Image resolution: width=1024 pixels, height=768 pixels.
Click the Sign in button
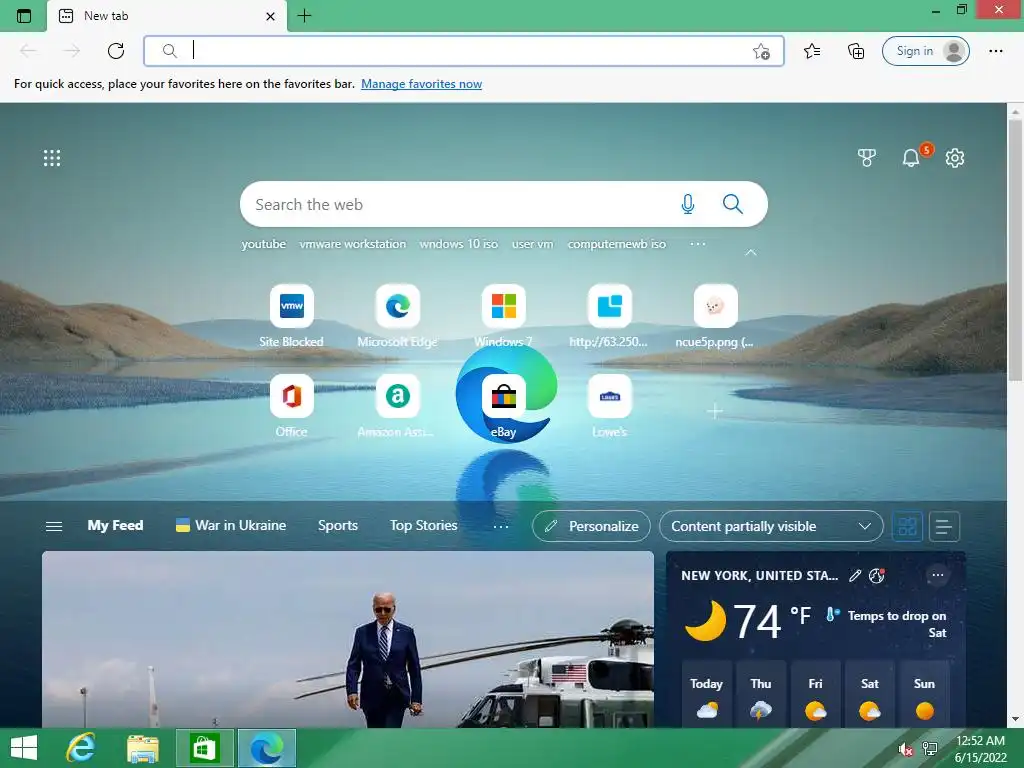click(x=925, y=51)
